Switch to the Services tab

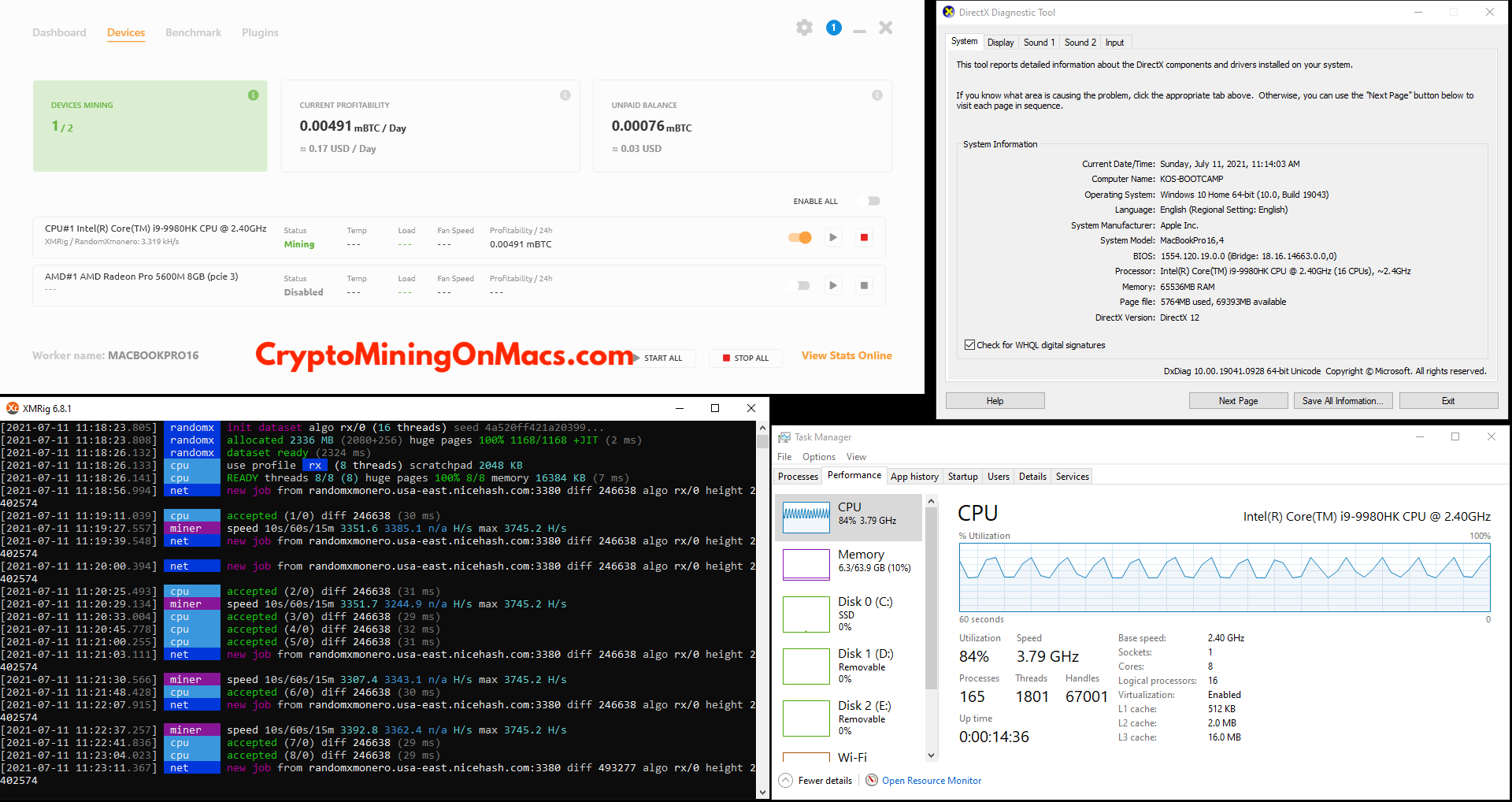coord(1072,477)
